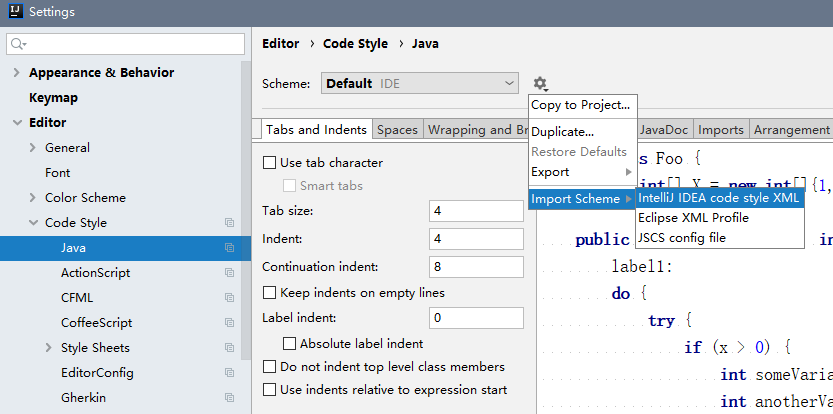The height and width of the screenshot is (414, 833).
Task: Click the project-level copy icon beside CFML
Action: pyautogui.click(x=229, y=298)
